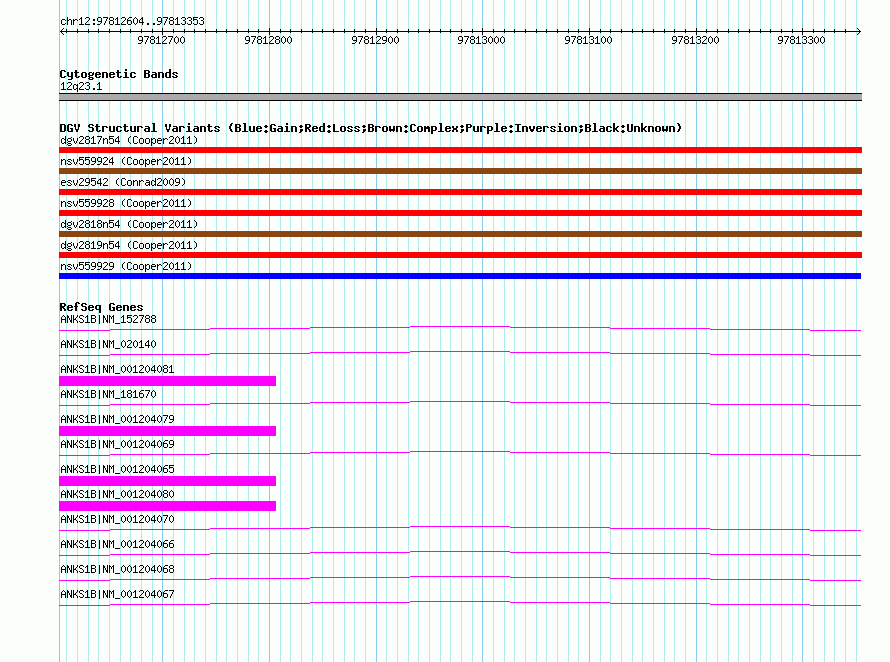
Task: Open variant dgv2817n54 (Cooper2011) label
Action: (129, 140)
